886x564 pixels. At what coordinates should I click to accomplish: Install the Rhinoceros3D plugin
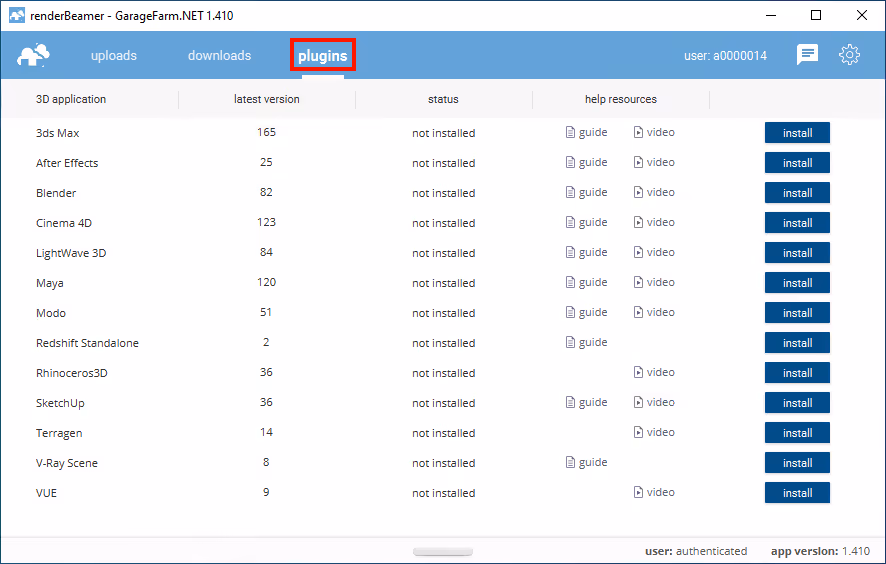pyautogui.click(x=797, y=372)
